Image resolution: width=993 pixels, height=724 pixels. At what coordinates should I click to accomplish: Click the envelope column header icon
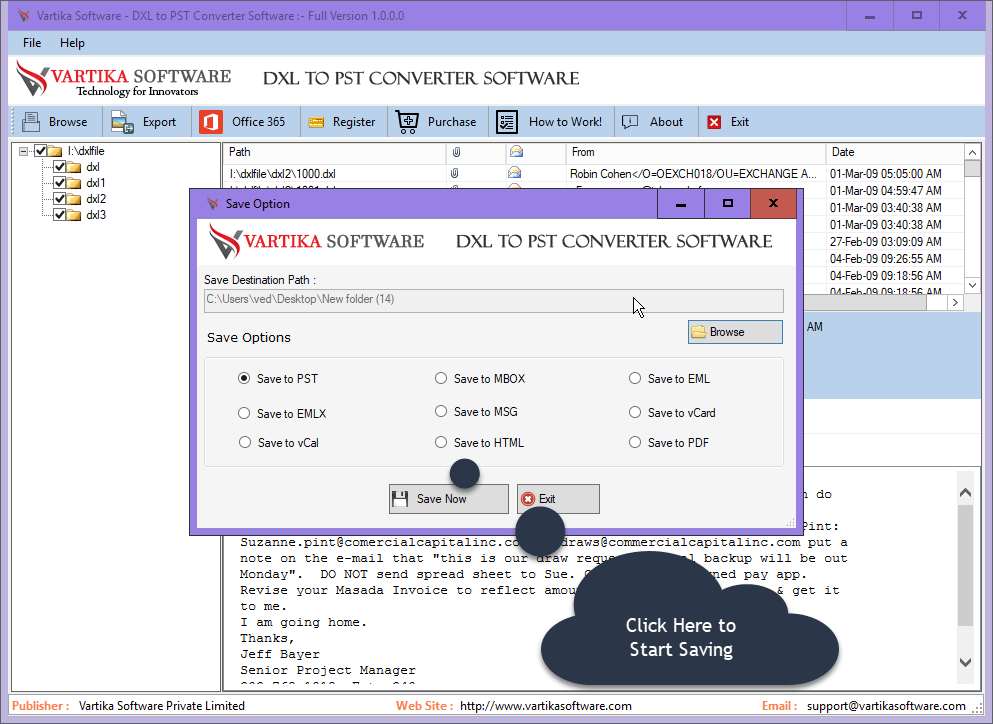(516, 152)
